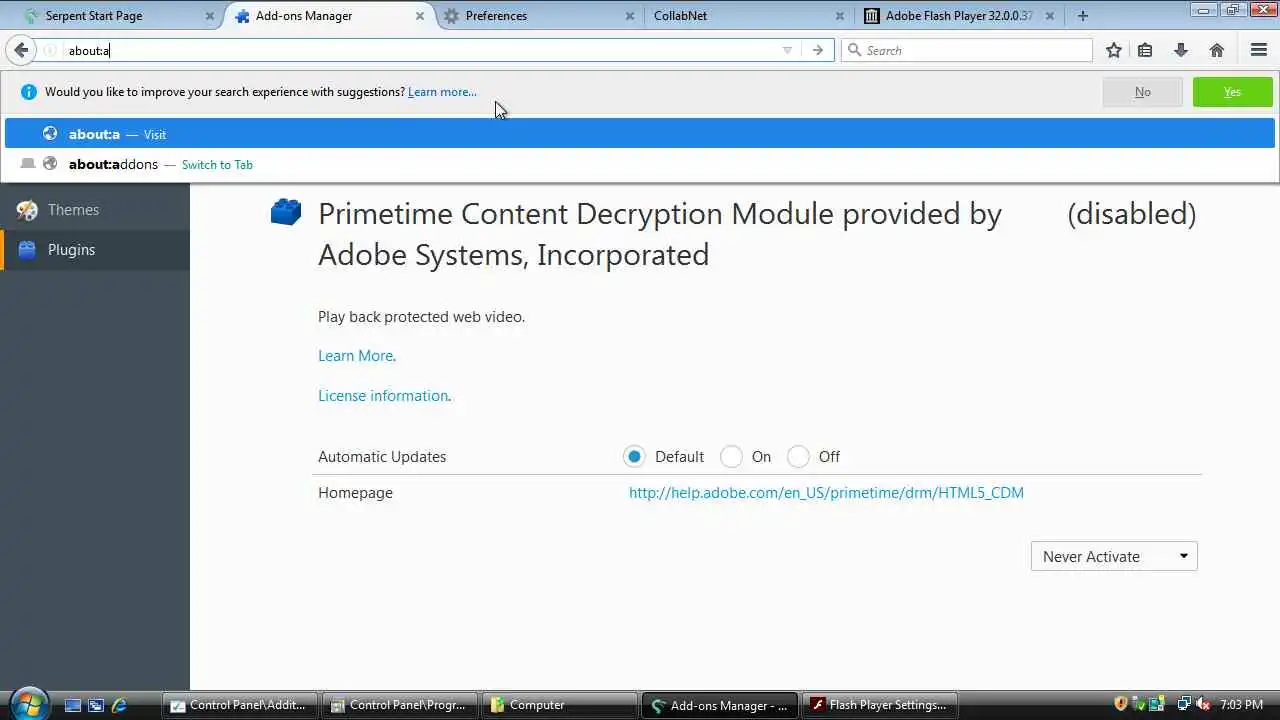Bookmark this page with the star icon
This screenshot has width=1280, height=720.
tap(1114, 50)
